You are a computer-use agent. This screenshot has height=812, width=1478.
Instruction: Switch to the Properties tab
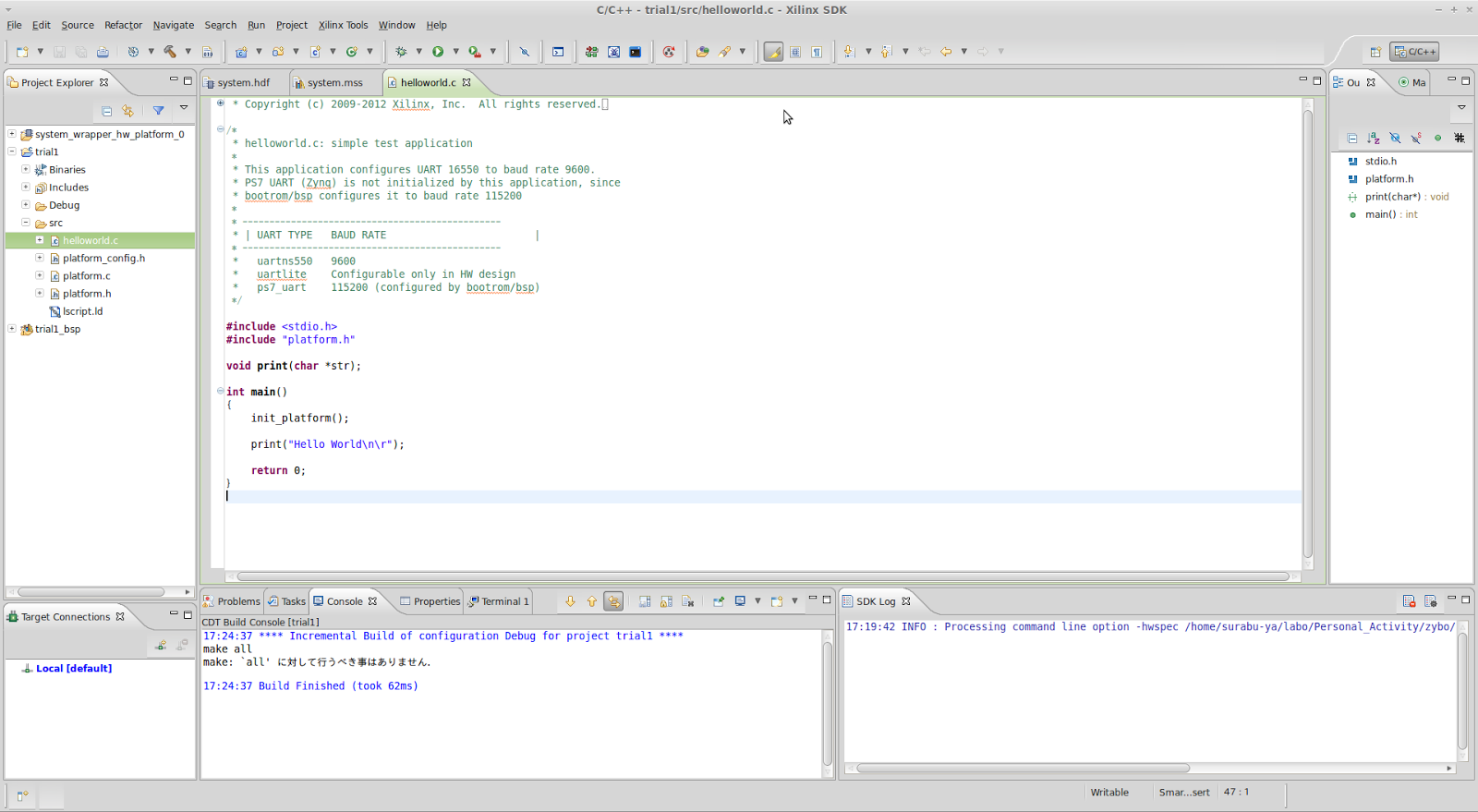[x=430, y=601]
